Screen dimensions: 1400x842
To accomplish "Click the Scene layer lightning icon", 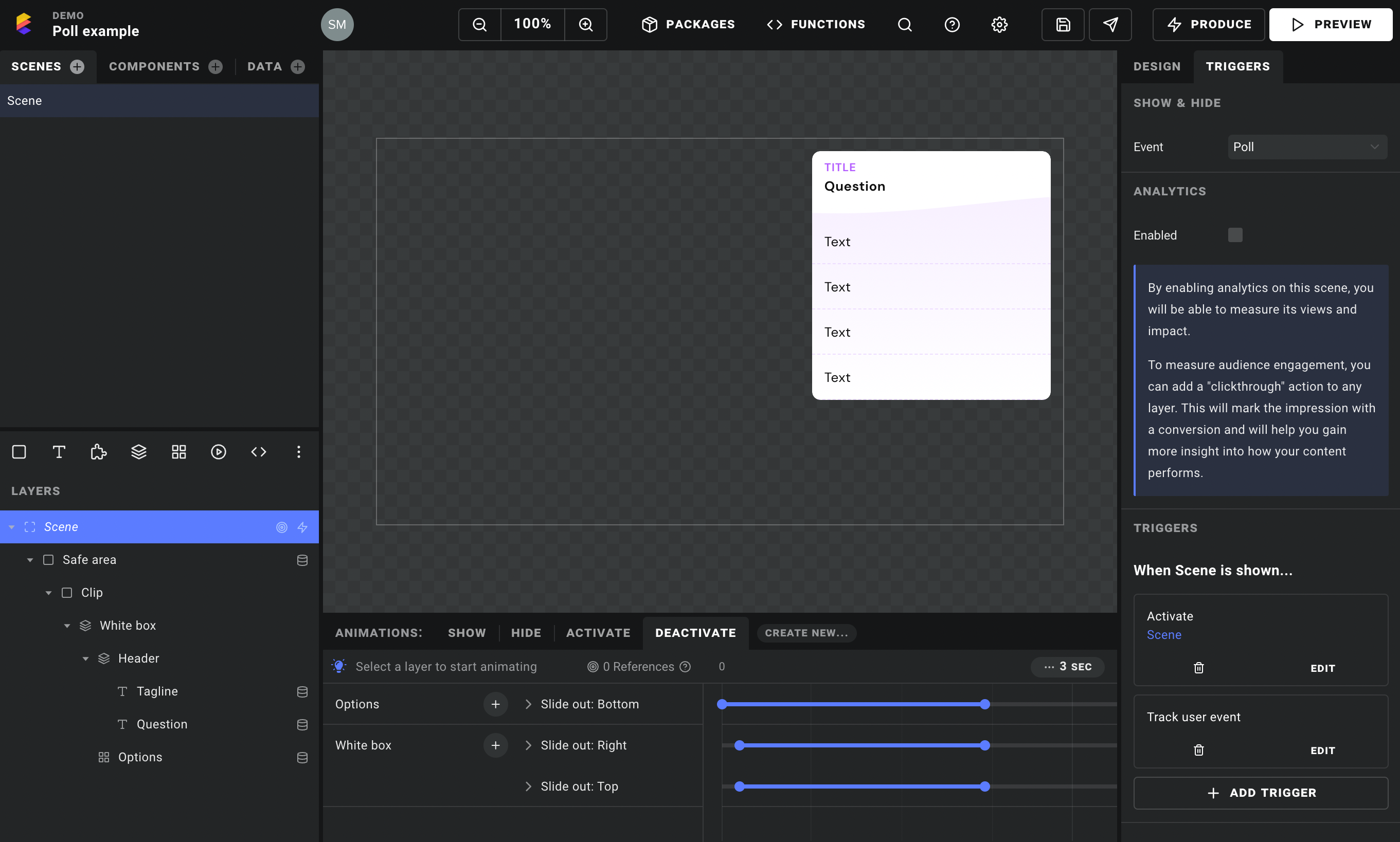I will pos(302,527).
